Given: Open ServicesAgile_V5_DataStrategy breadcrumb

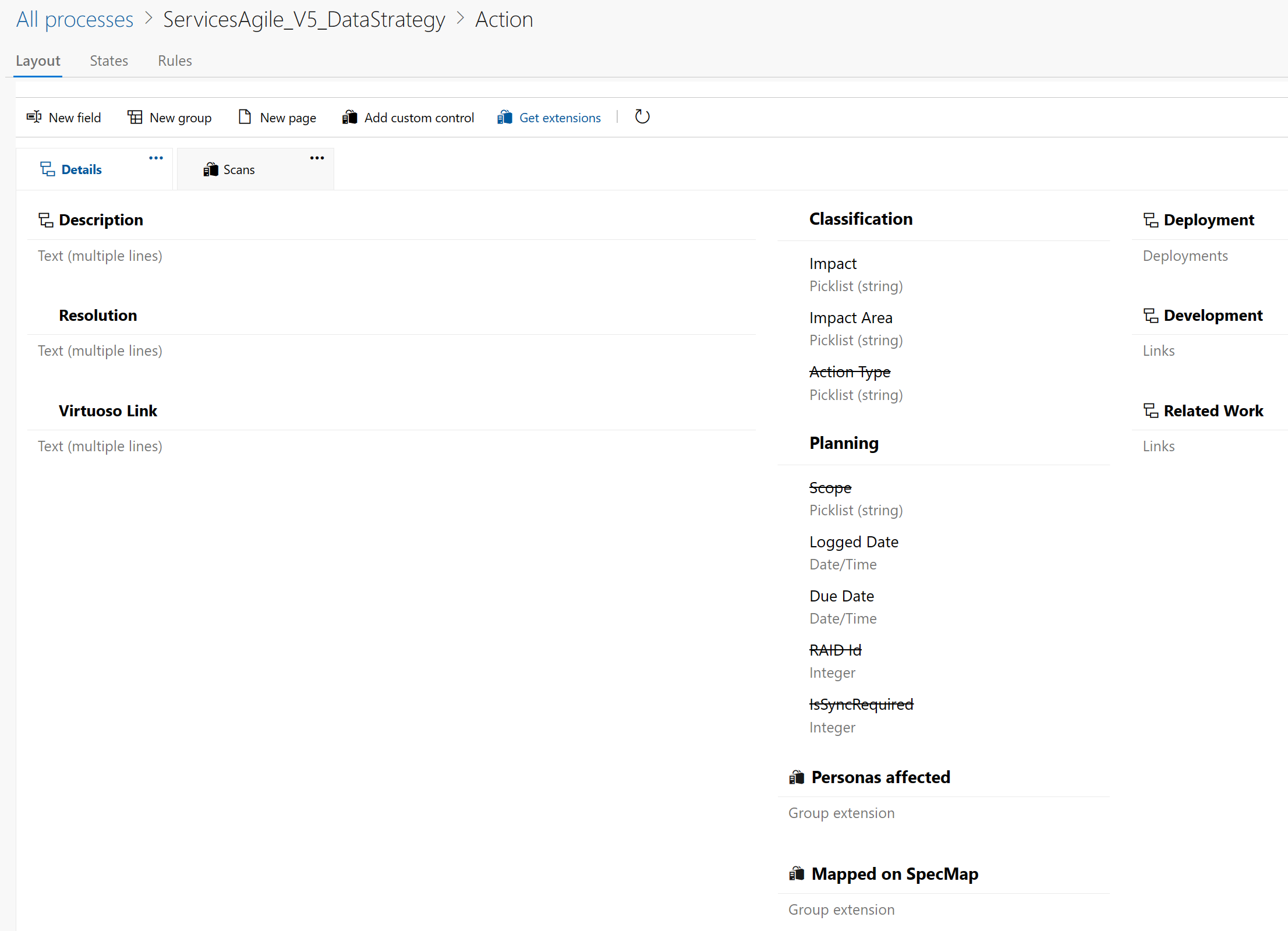Looking at the screenshot, I should (304, 20).
